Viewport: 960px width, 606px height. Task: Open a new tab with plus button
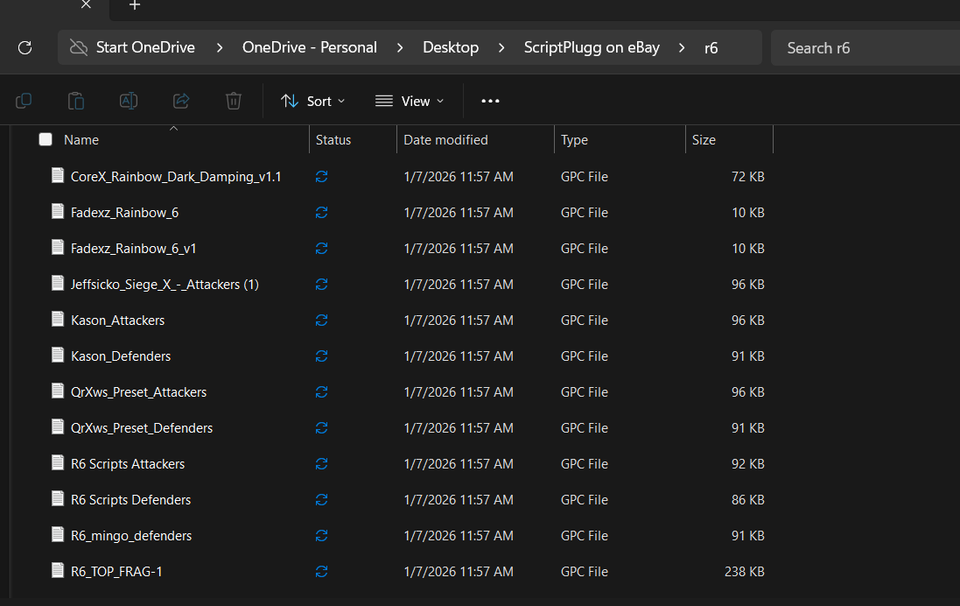pos(135,5)
